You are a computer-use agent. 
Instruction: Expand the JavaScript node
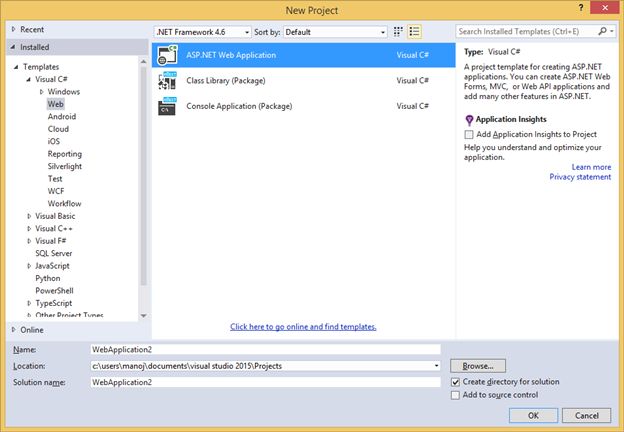pos(29,266)
